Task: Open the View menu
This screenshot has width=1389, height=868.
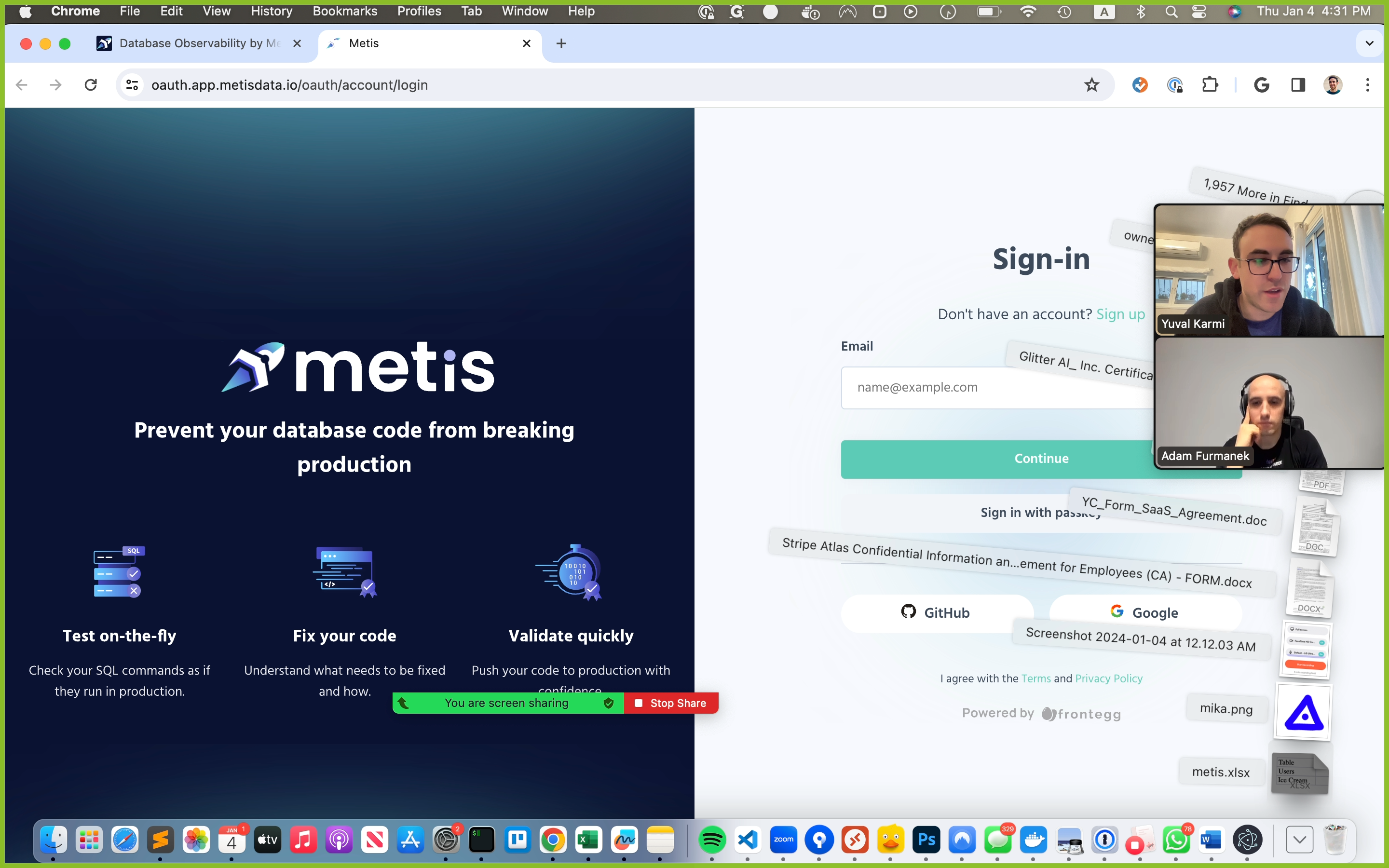Action: click(217, 12)
